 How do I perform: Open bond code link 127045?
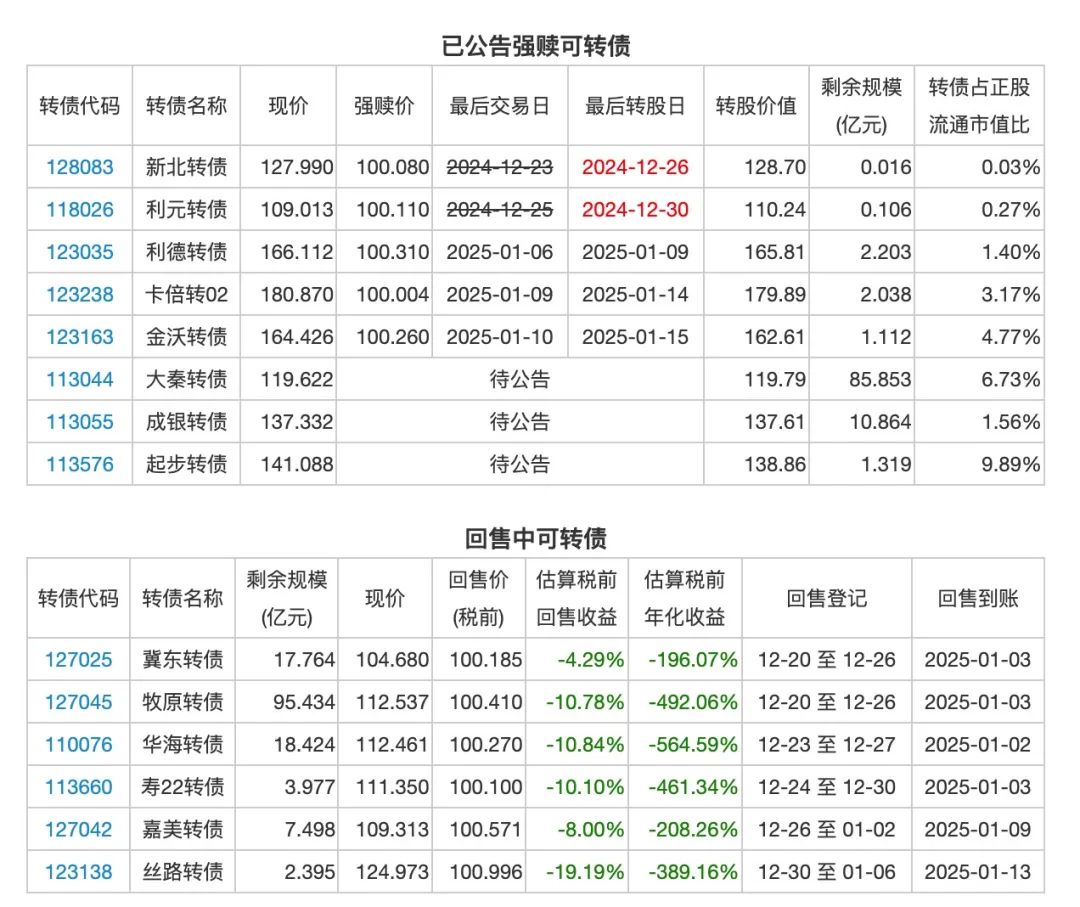point(79,702)
